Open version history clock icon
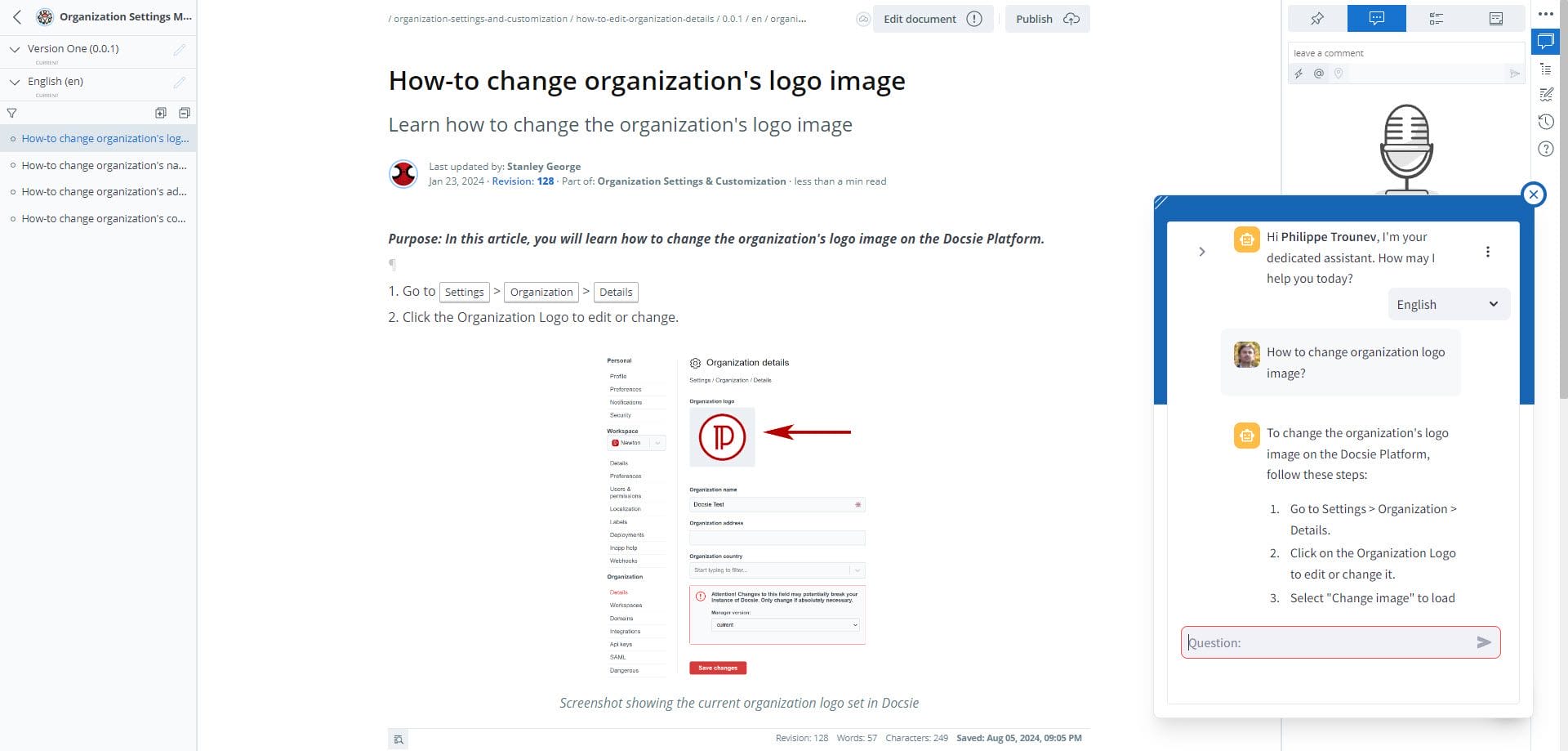 click(x=1545, y=122)
